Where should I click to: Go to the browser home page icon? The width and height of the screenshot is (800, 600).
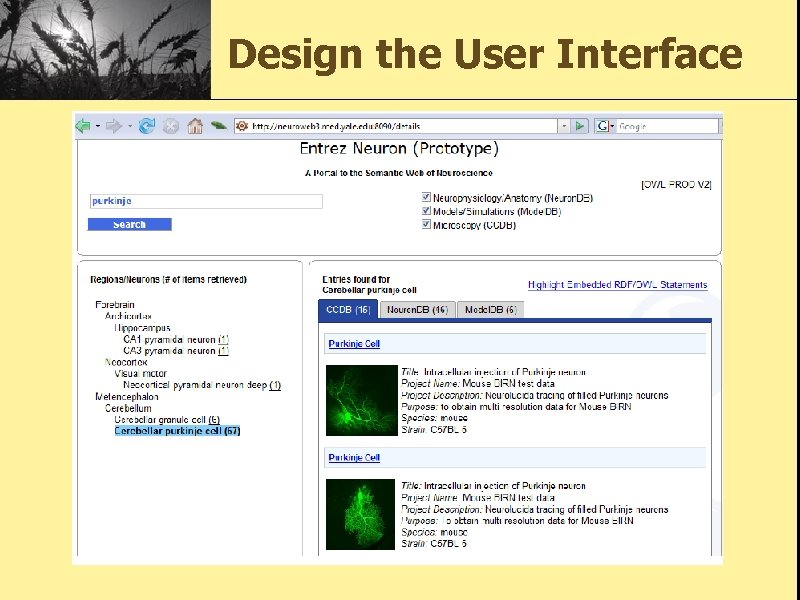[x=195, y=126]
